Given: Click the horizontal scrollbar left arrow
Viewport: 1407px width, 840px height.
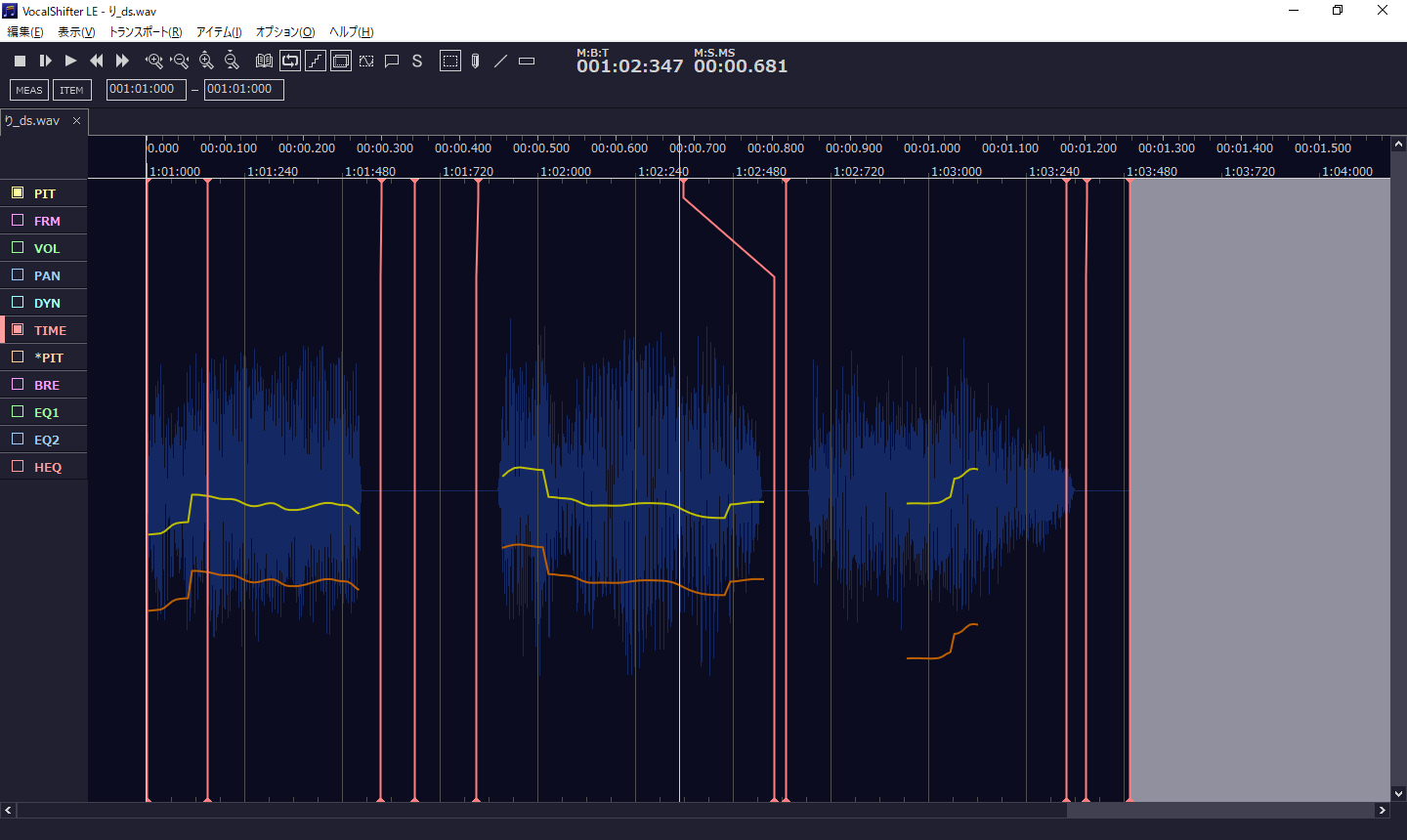Looking at the screenshot, I should click(x=8, y=810).
